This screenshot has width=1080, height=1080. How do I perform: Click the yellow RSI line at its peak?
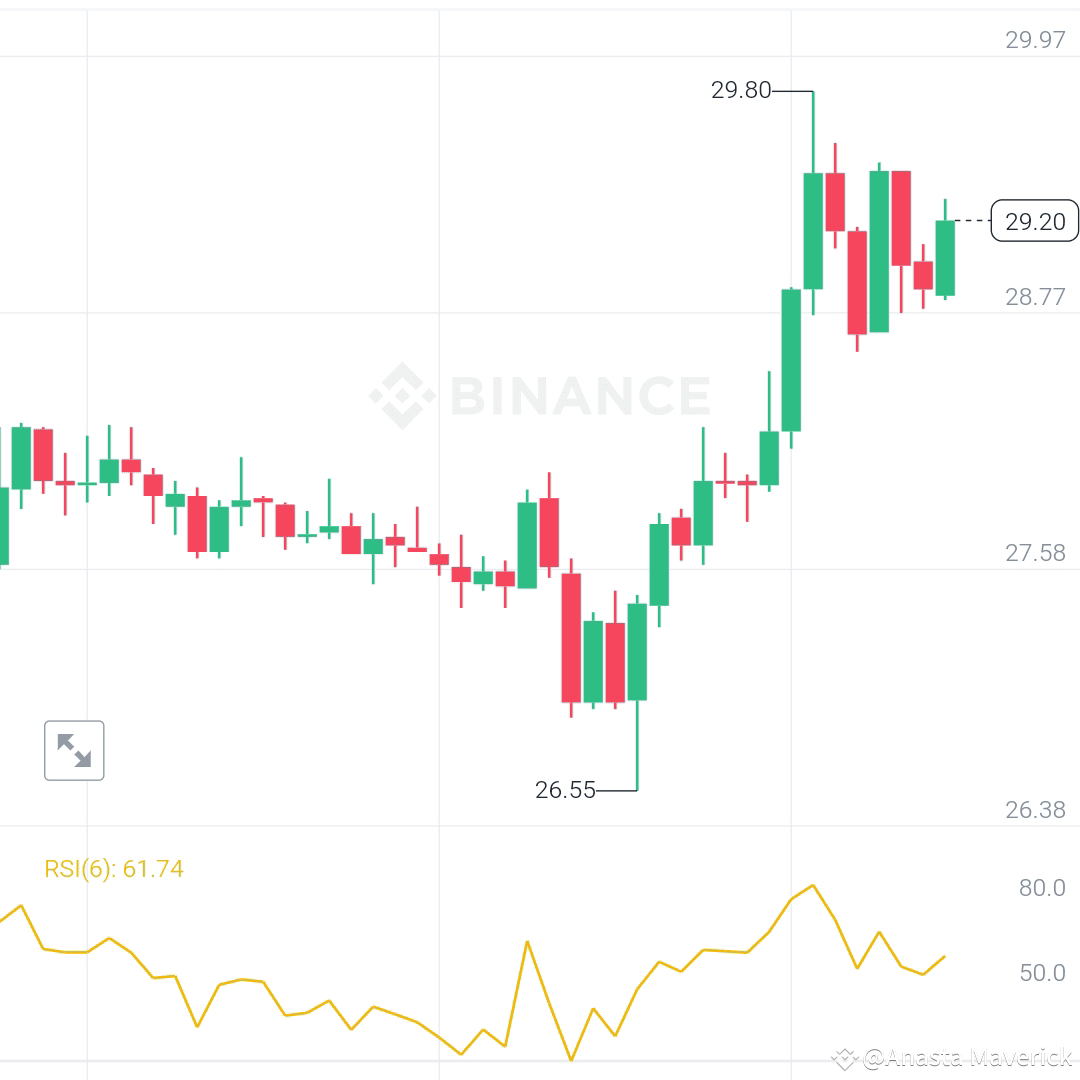812,886
